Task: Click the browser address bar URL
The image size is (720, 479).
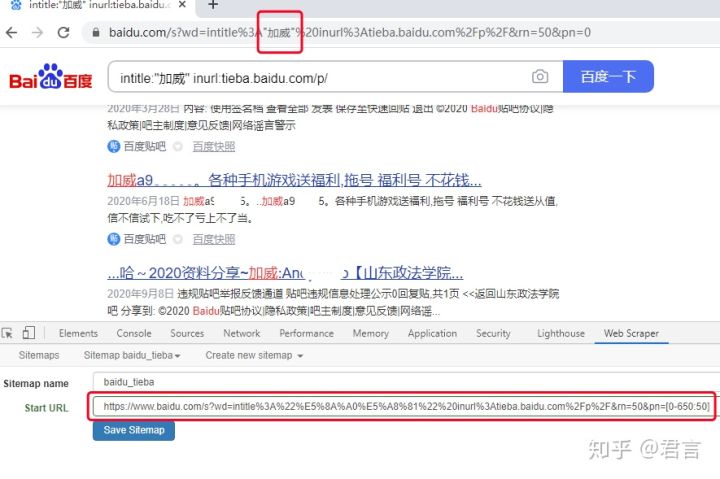Action: pos(349,33)
